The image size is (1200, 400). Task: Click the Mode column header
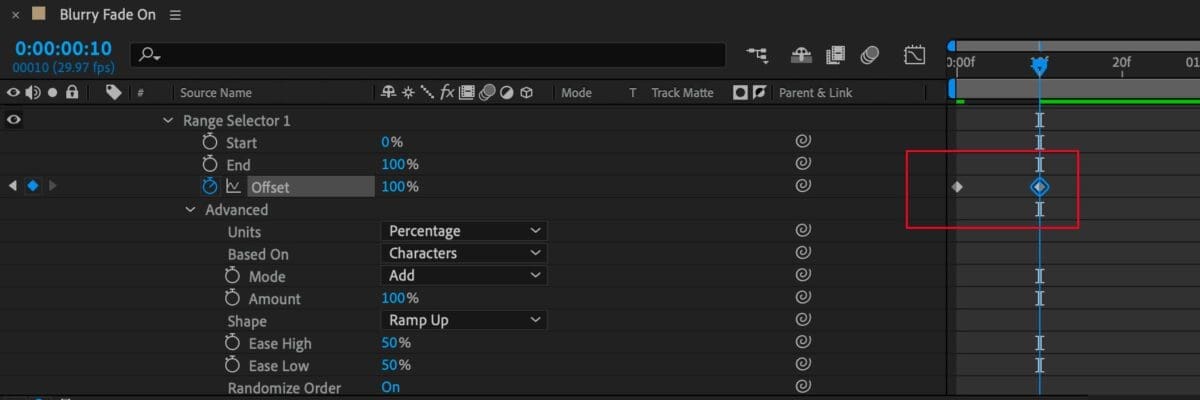(577, 93)
